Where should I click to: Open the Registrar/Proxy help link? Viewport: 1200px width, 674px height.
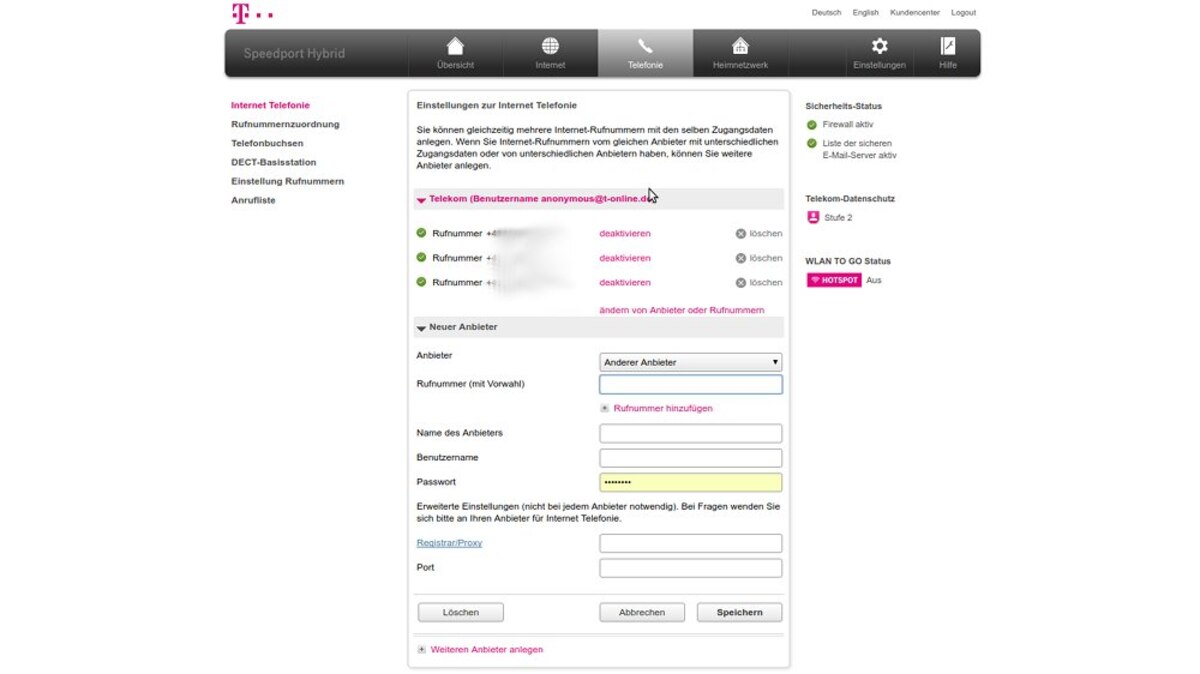click(x=449, y=543)
